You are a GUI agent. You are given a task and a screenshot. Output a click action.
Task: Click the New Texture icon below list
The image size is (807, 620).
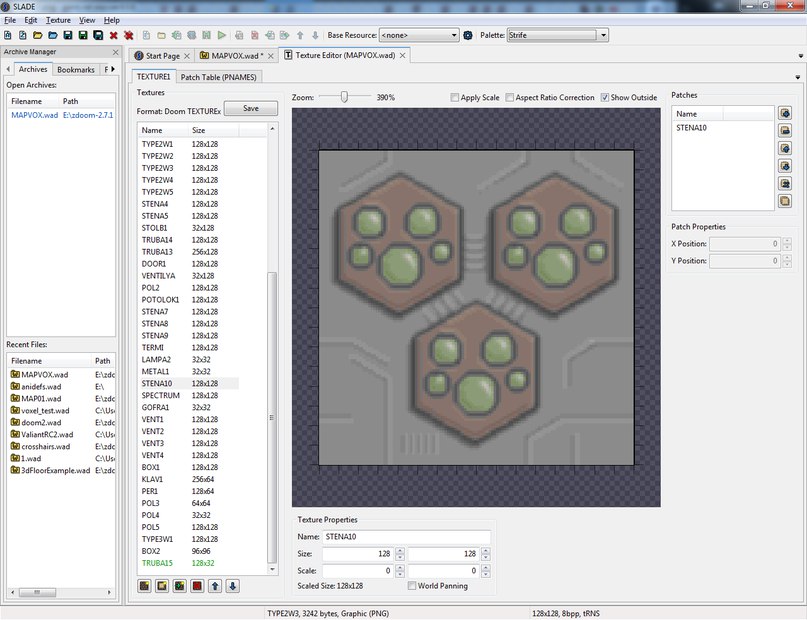(144, 586)
